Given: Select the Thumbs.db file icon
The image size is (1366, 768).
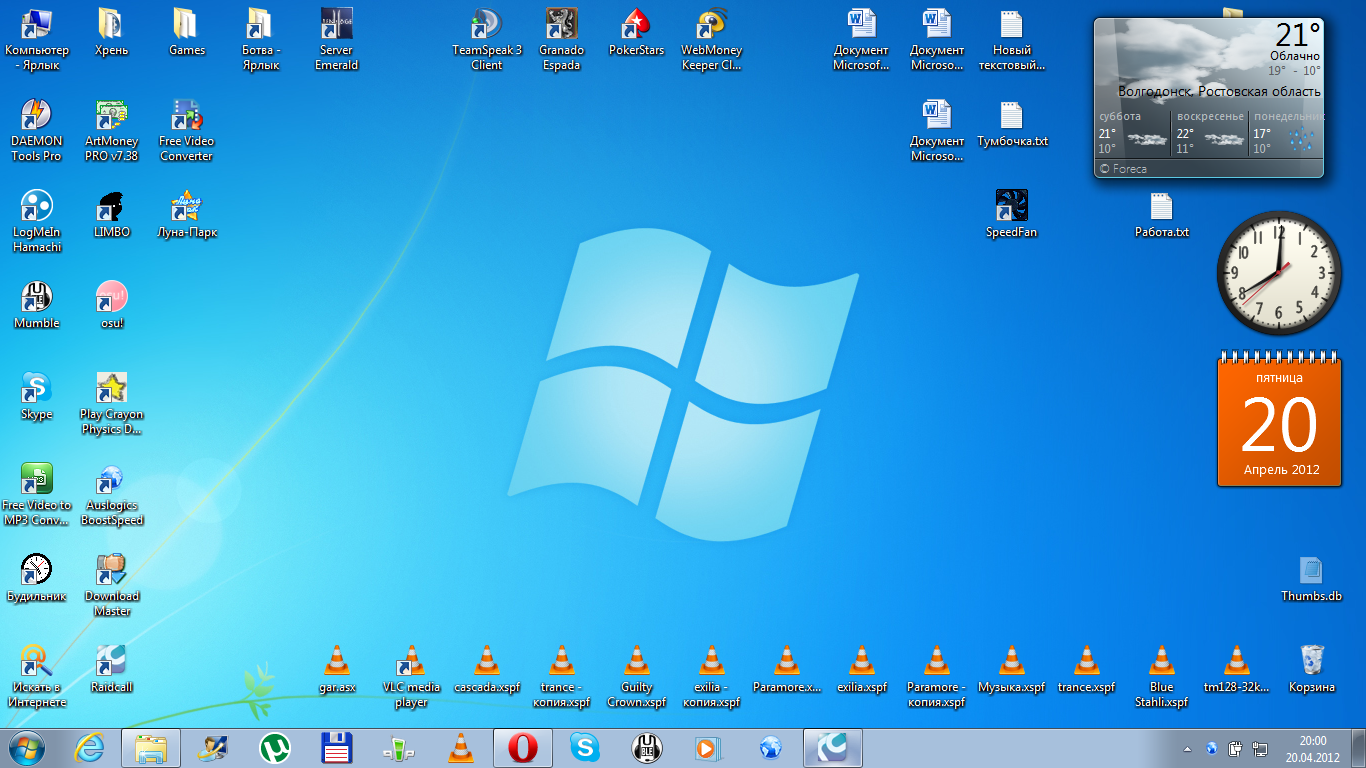Looking at the screenshot, I should [x=1311, y=579].
